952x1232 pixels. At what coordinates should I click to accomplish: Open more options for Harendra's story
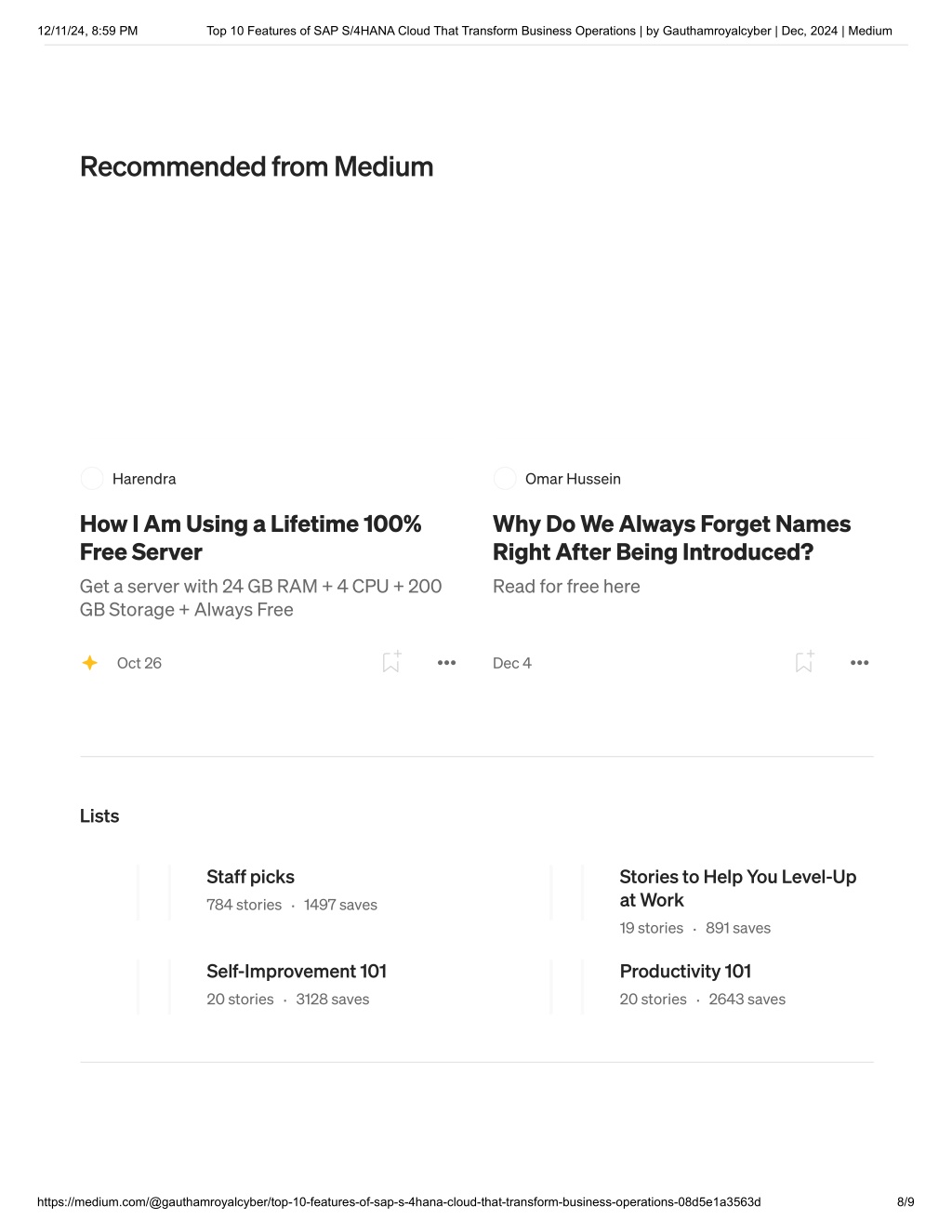pyautogui.click(x=446, y=663)
